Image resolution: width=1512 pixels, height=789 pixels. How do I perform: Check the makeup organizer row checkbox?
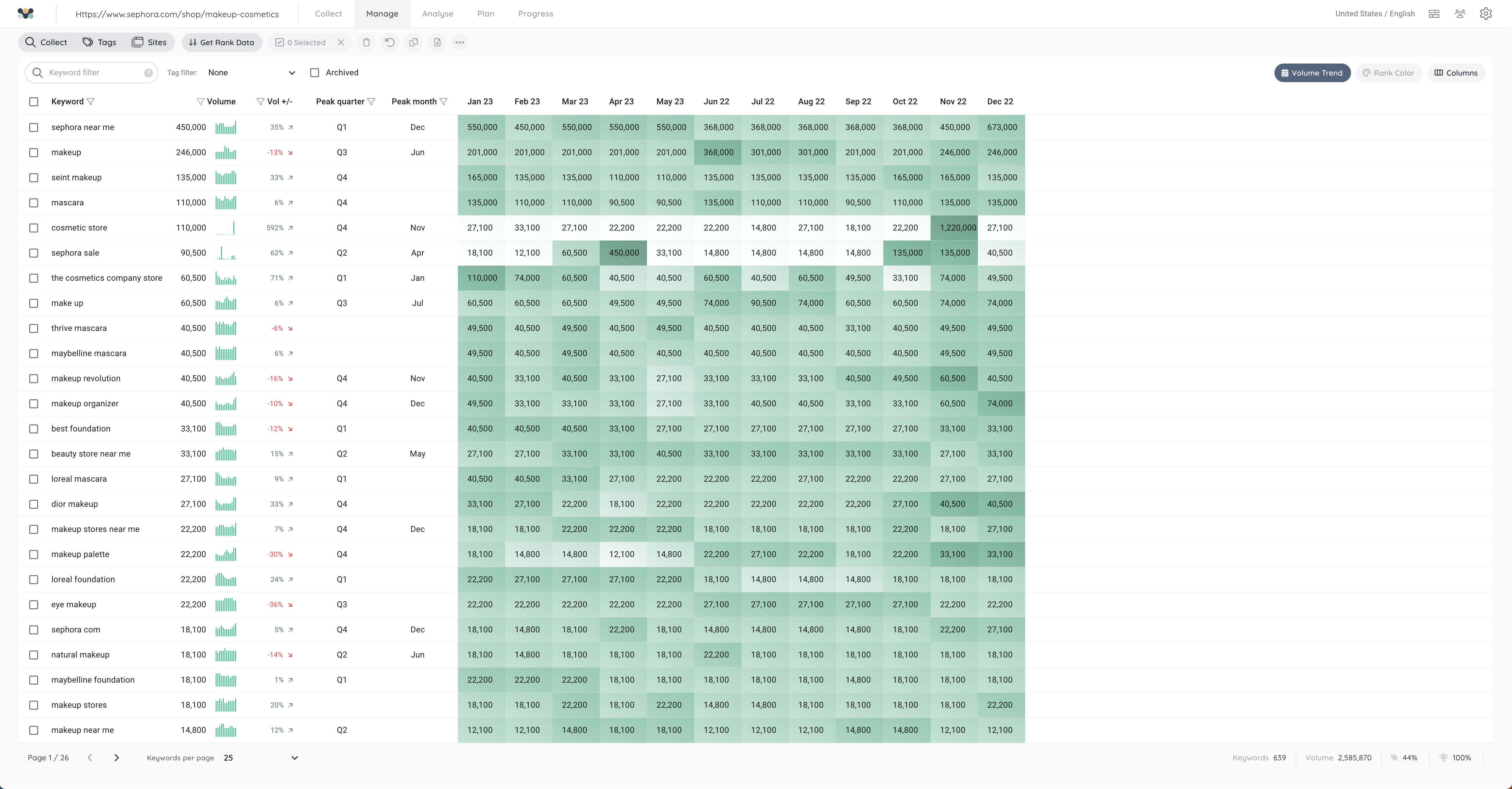(x=33, y=404)
